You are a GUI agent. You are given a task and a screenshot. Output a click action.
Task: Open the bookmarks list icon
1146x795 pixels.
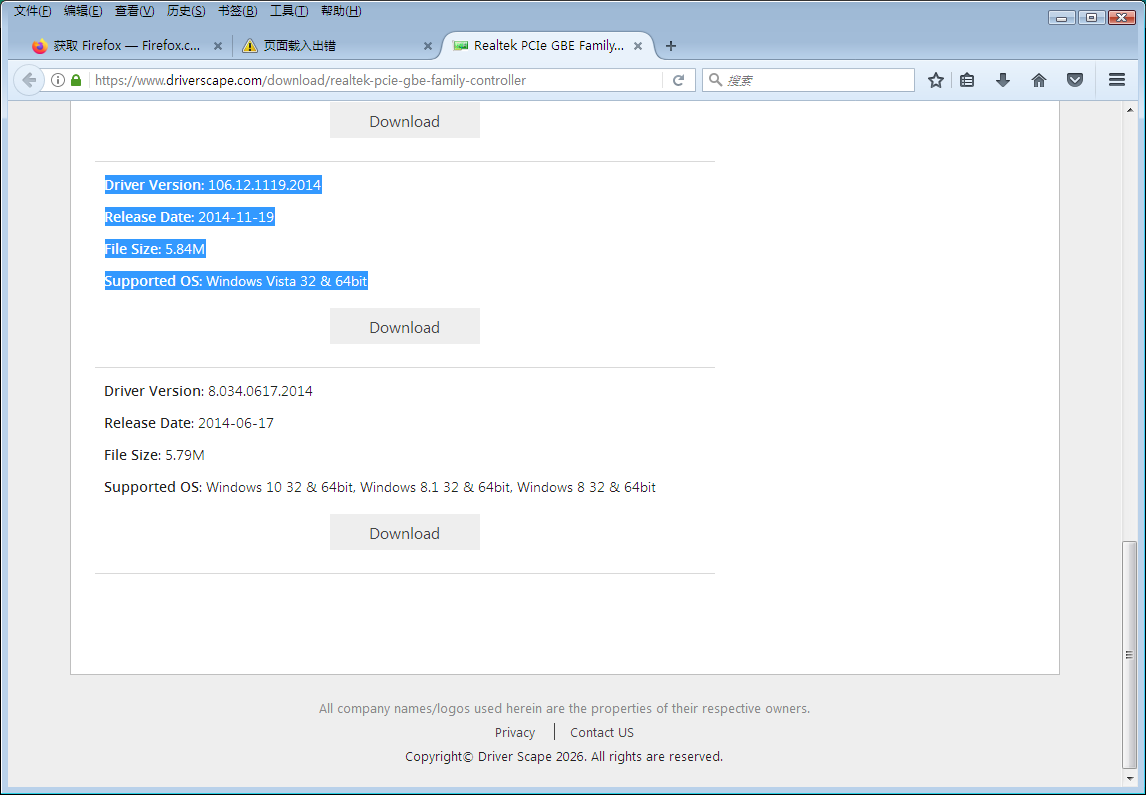pyautogui.click(x=967, y=80)
